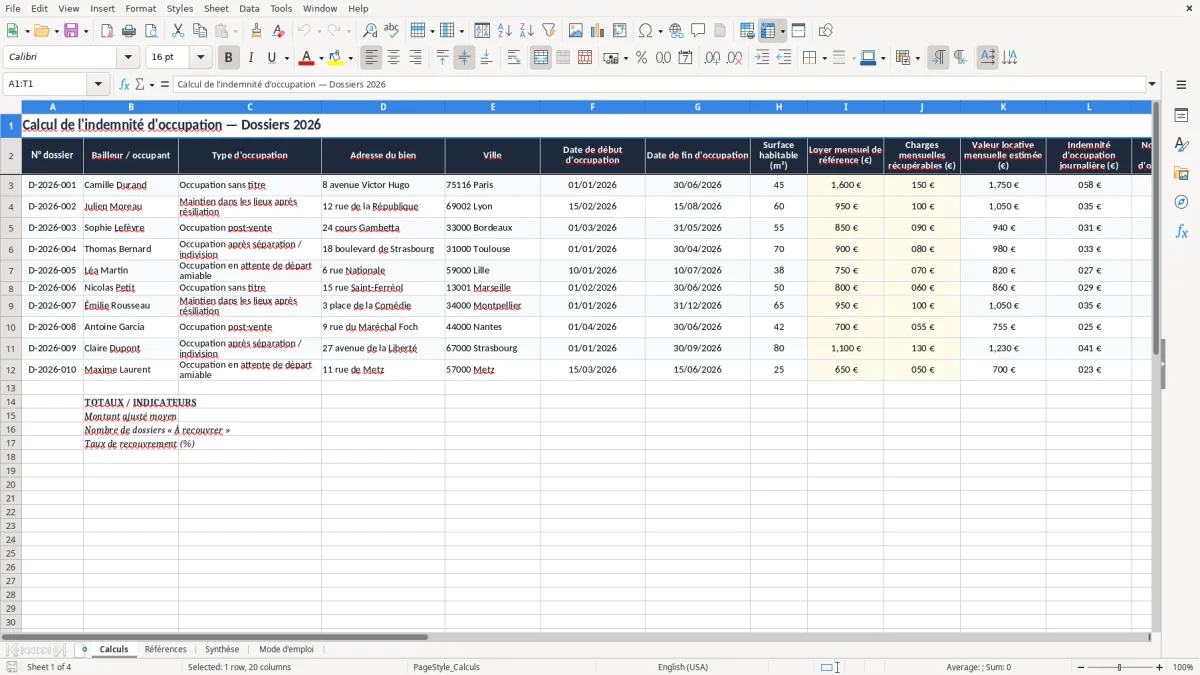The width and height of the screenshot is (1200, 675).
Task: Open the sidebar Navigator compass icon
Action: 1181,202
